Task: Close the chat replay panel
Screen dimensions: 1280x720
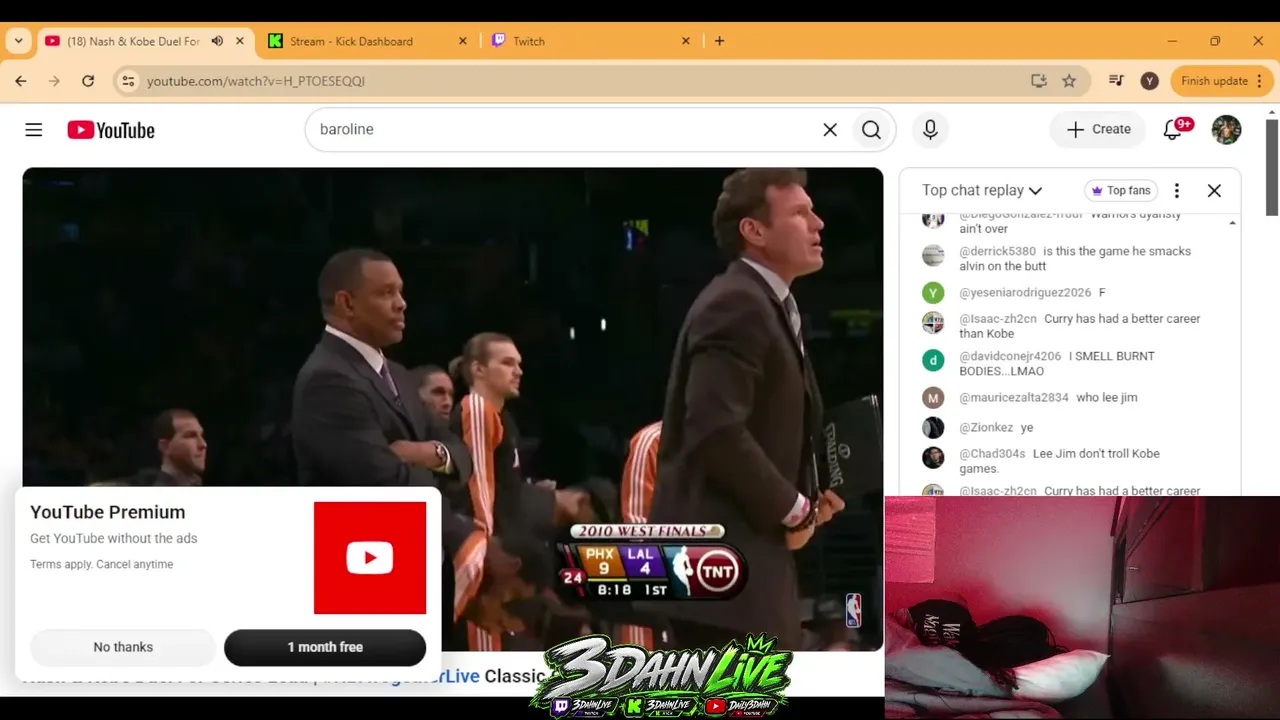Action: pyautogui.click(x=1214, y=190)
